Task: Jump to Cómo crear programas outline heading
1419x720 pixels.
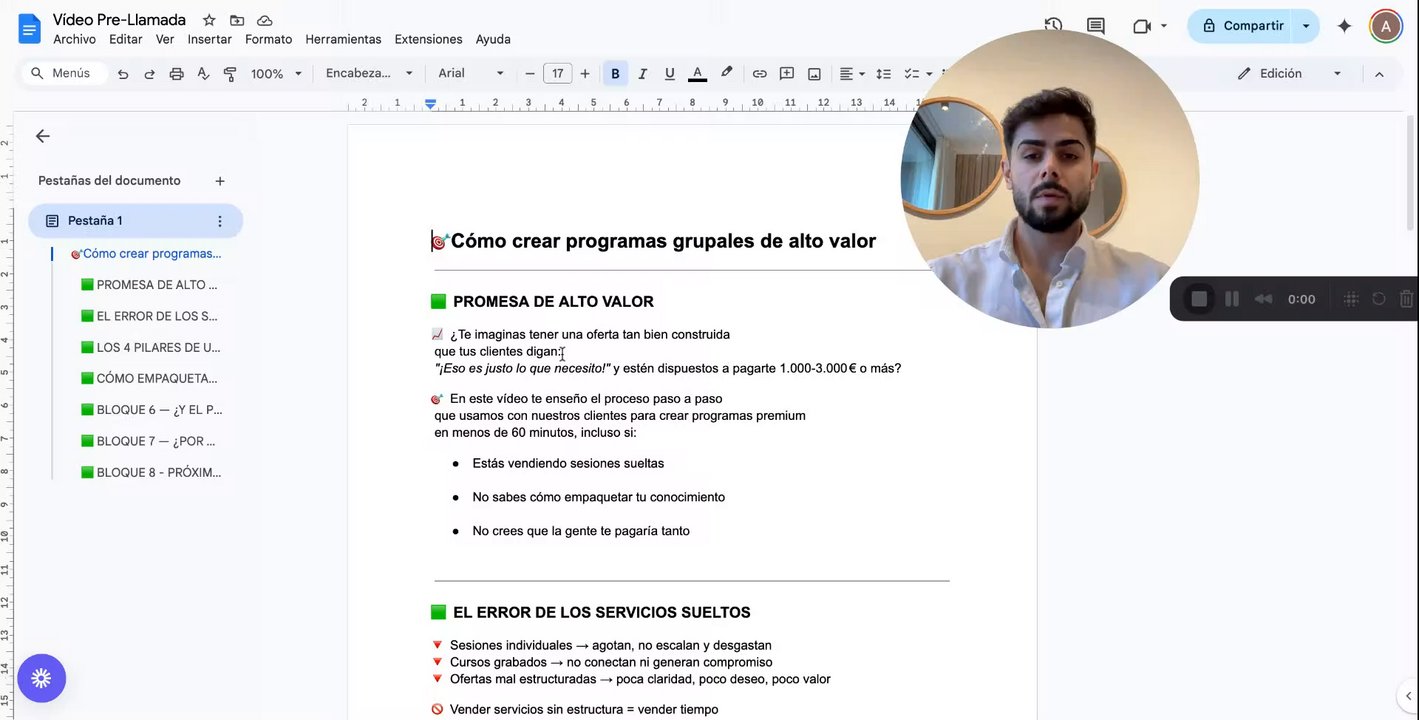Action: [146, 254]
